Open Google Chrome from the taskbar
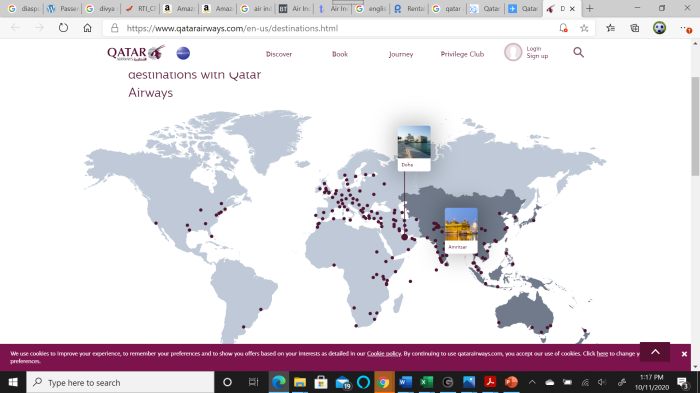 tap(383, 382)
